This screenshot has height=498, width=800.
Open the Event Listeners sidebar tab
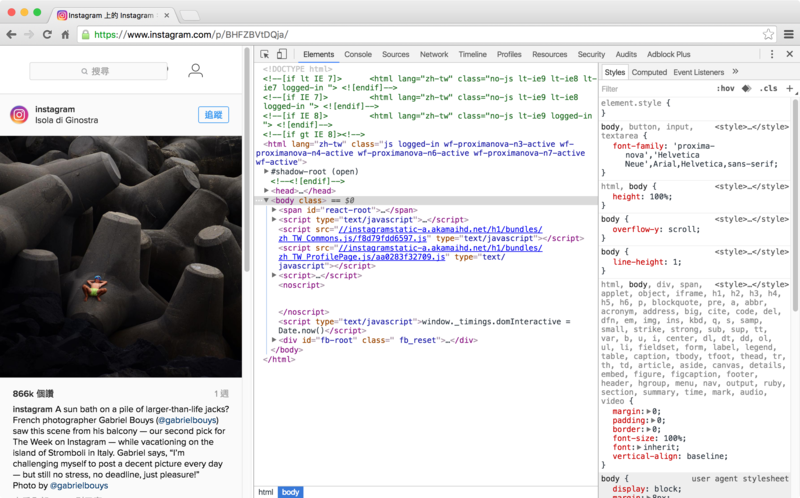pos(698,72)
